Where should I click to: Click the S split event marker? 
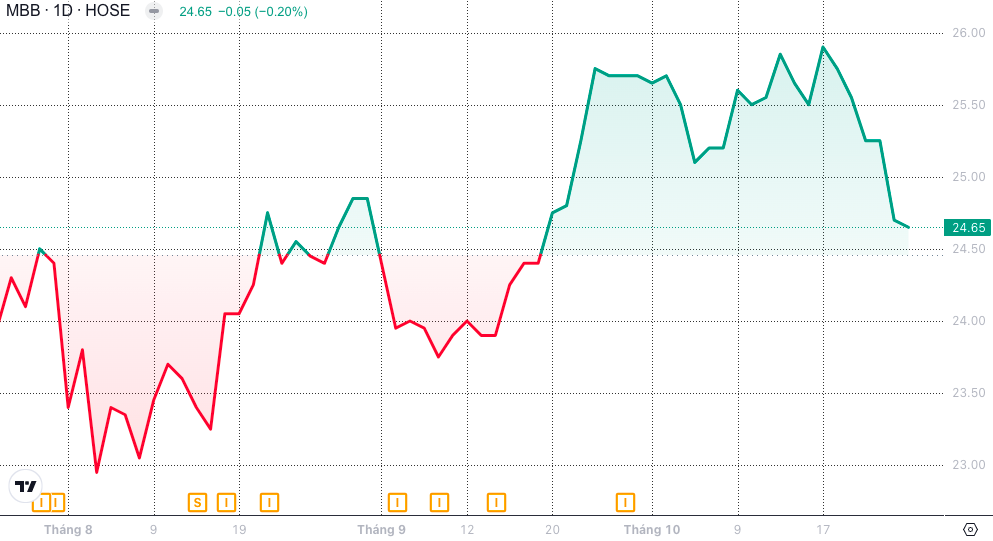pyautogui.click(x=197, y=502)
